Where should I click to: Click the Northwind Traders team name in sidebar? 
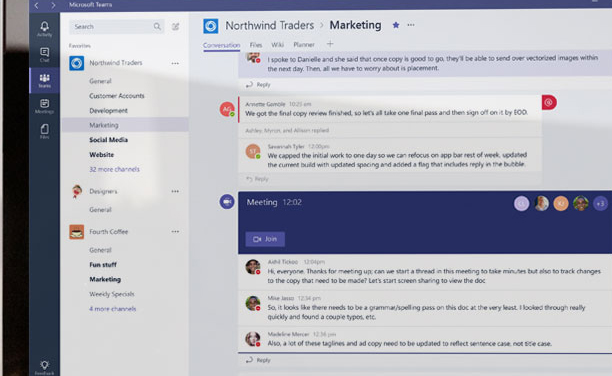(116, 63)
